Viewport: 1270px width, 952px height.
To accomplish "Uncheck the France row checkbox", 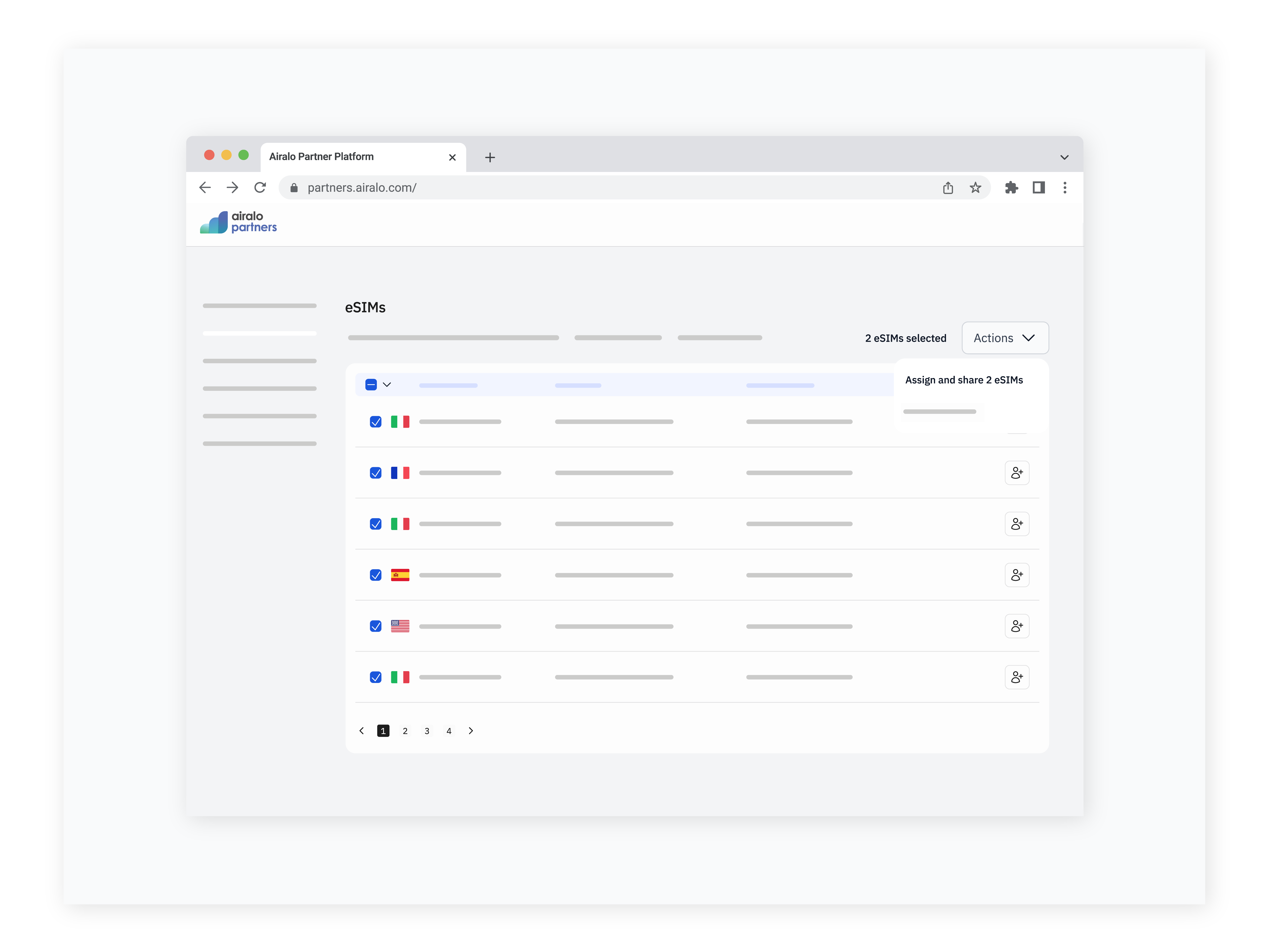I will [375, 473].
